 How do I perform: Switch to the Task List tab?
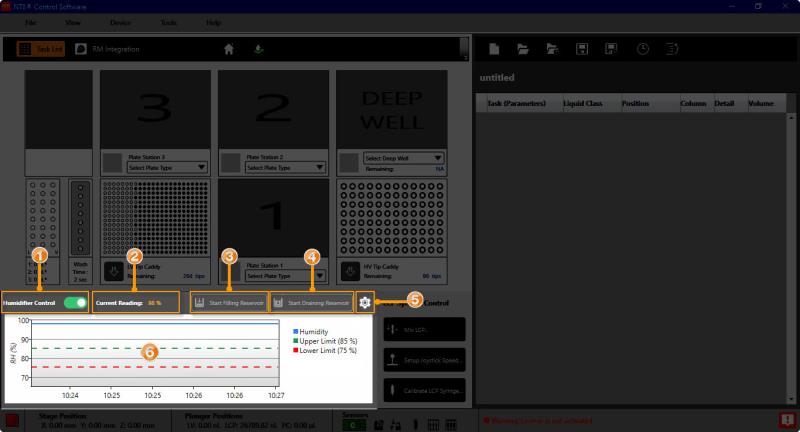[x=41, y=49]
